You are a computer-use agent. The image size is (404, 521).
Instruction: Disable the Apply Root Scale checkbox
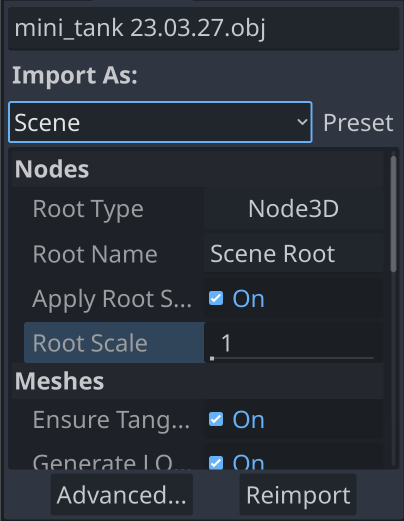pos(216,298)
